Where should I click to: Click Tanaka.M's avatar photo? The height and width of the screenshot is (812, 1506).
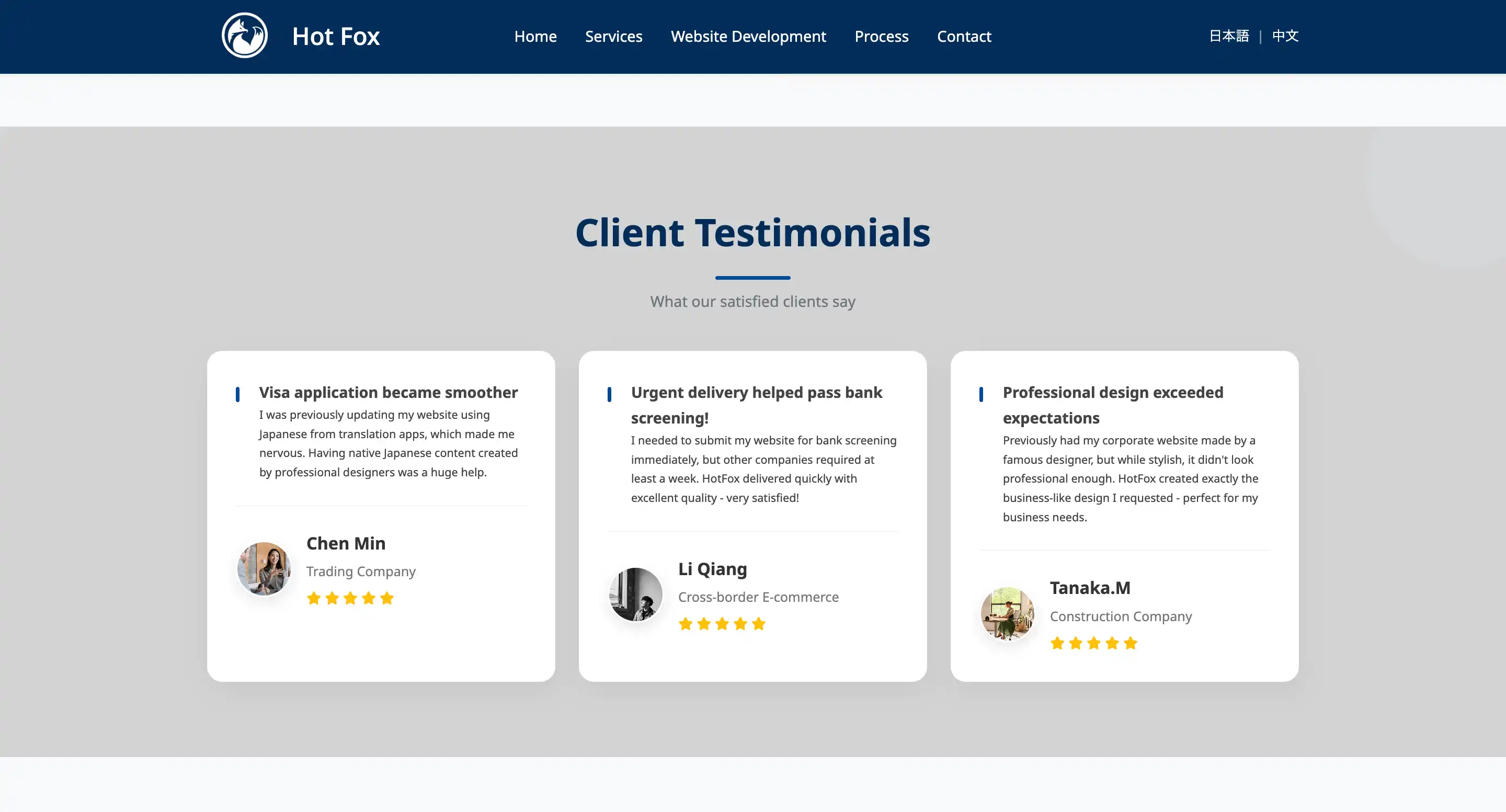1007,613
